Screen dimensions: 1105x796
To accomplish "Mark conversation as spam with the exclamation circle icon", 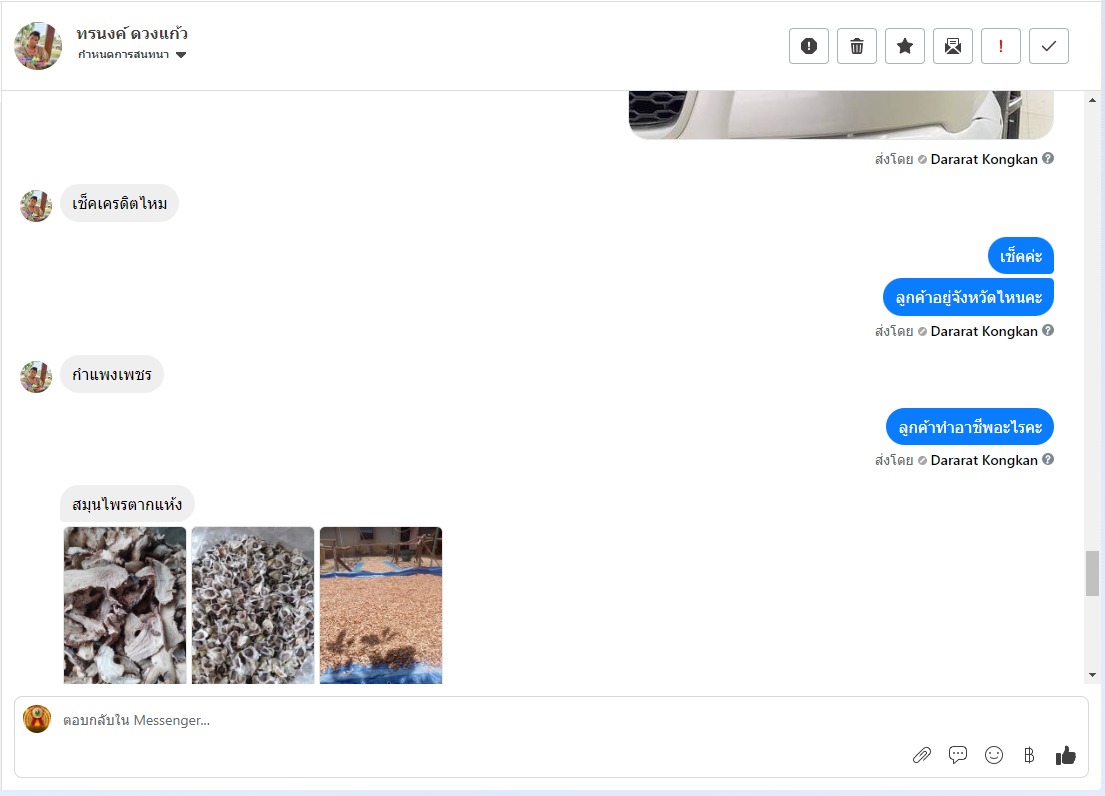I will click(808, 46).
